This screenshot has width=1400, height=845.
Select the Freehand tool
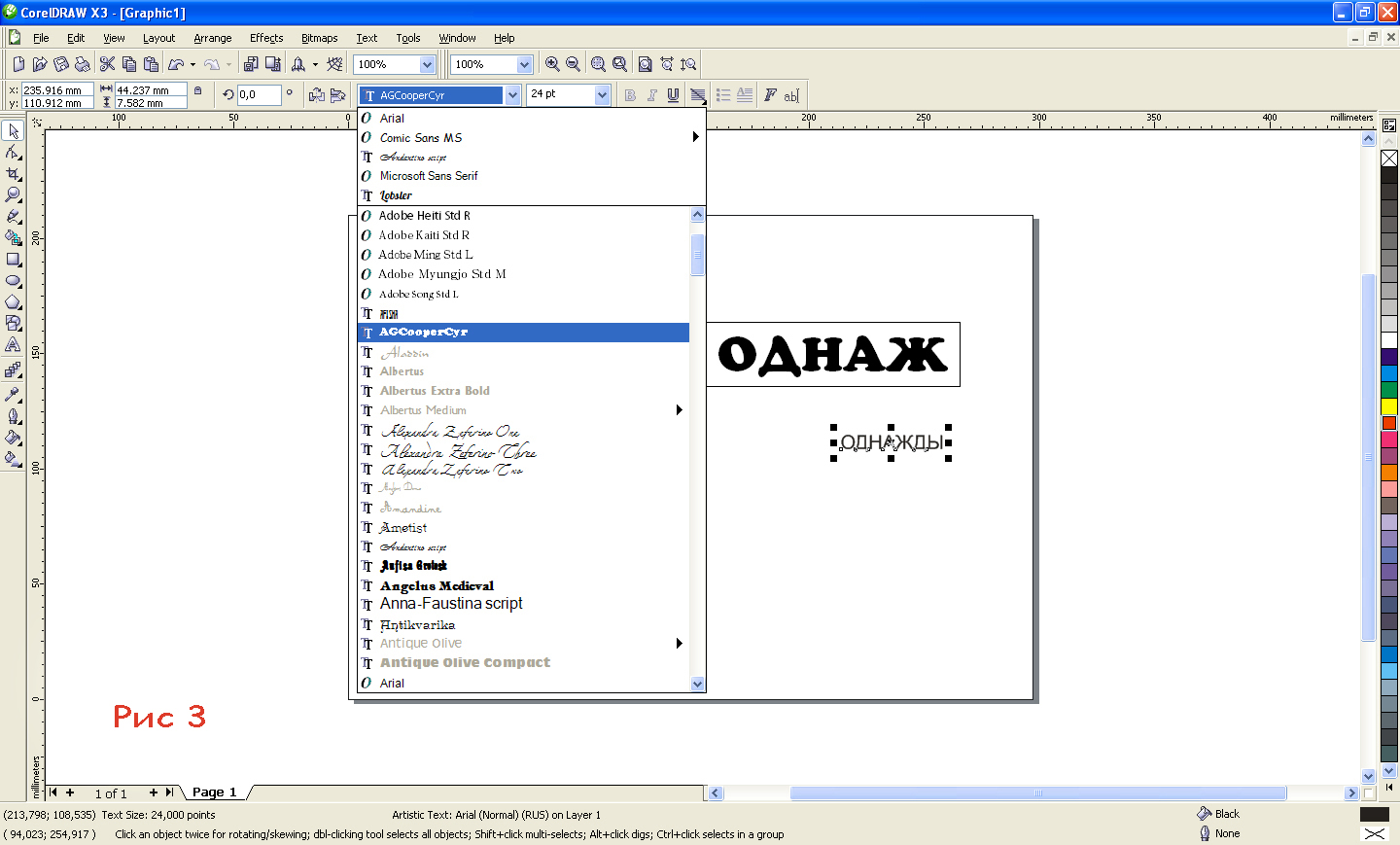[x=13, y=216]
